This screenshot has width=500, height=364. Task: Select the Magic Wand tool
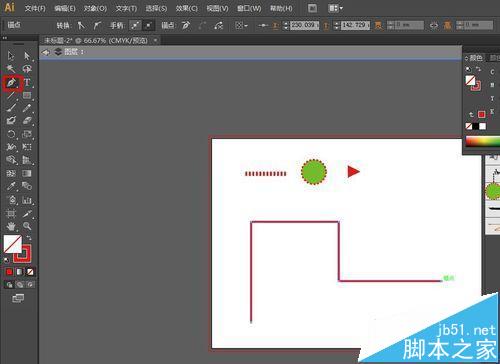(x=11, y=69)
